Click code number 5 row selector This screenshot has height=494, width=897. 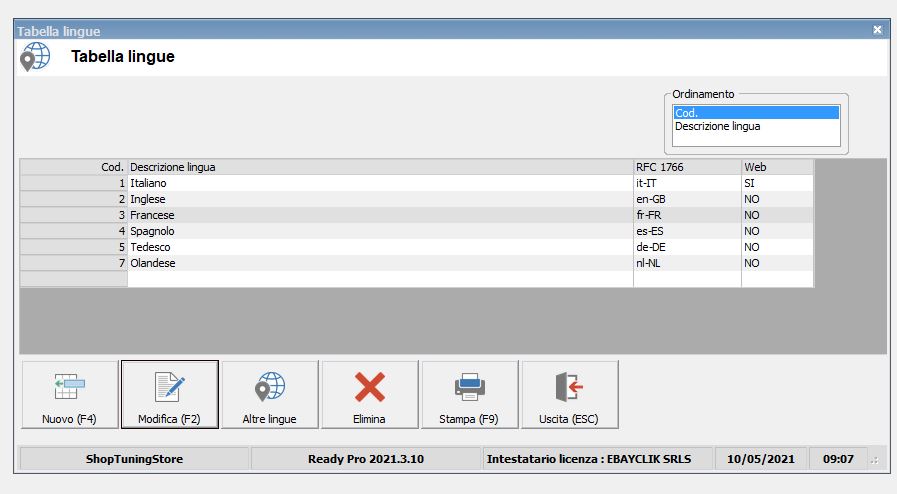click(74, 247)
